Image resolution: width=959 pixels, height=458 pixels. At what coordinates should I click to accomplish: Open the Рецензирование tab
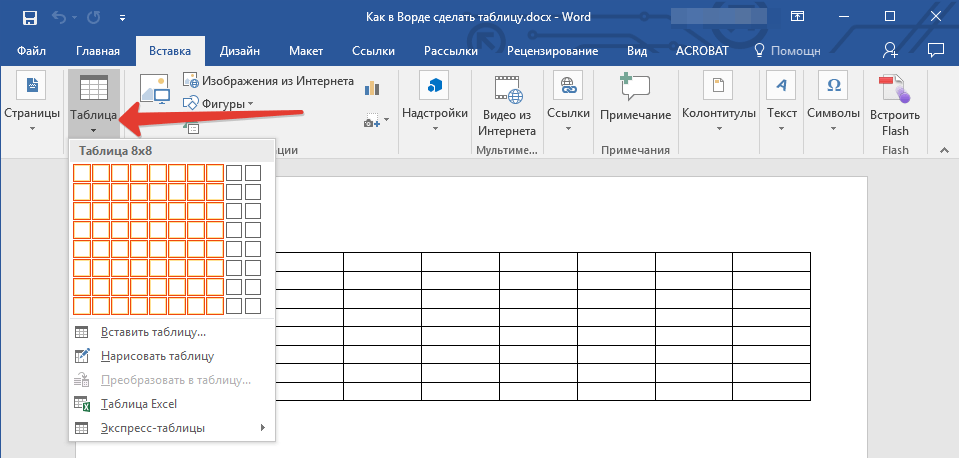pos(552,51)
